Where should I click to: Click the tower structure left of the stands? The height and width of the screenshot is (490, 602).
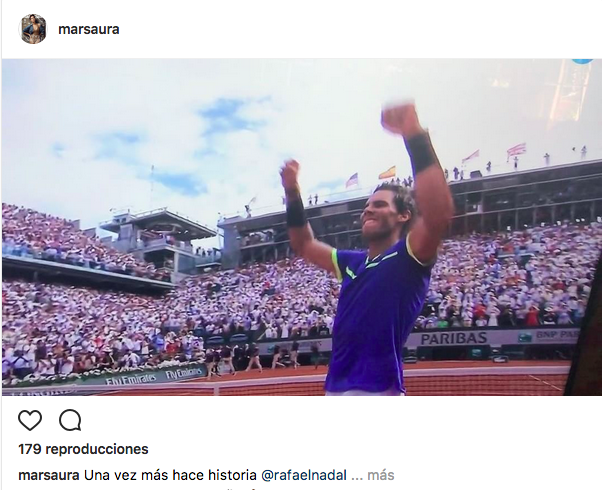coord(159,240)
